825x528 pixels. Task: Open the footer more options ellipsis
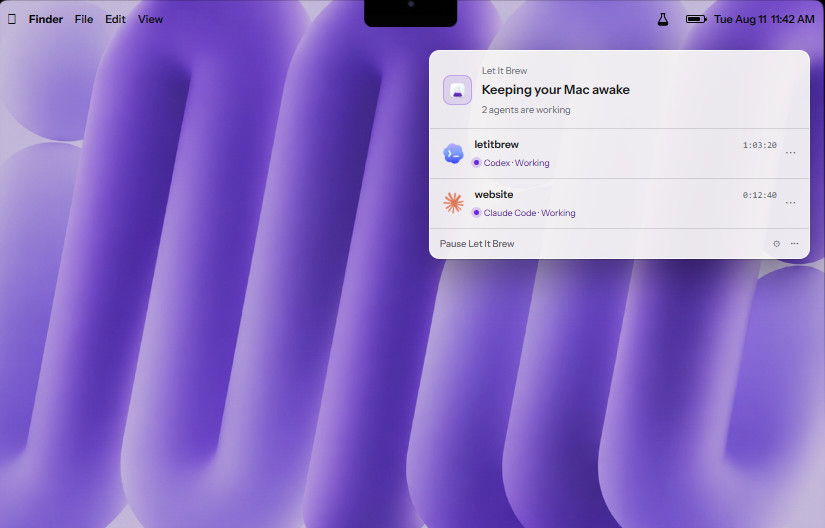click(x=794, y=243)
